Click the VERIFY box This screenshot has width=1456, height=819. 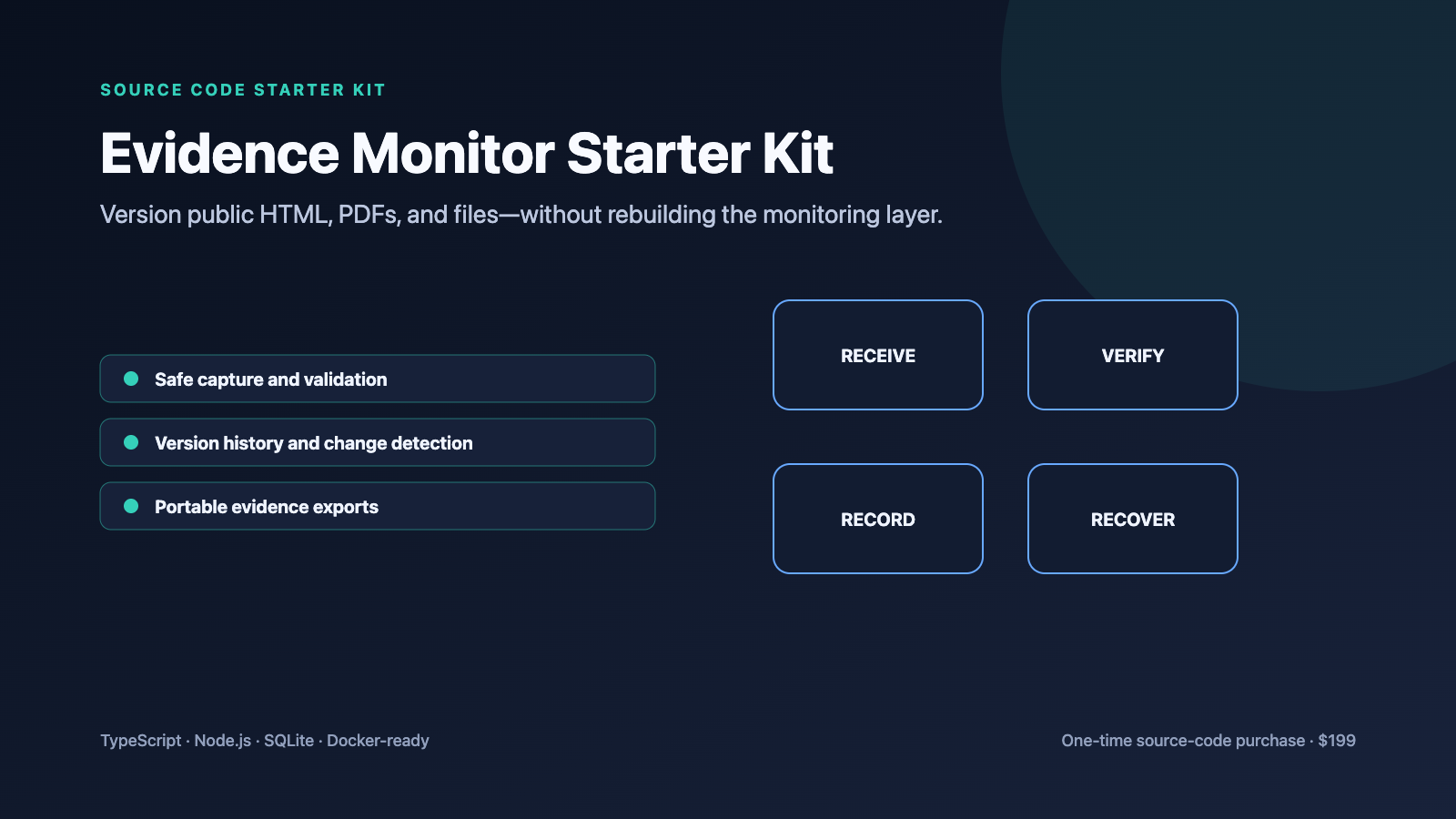point(1133,355)
